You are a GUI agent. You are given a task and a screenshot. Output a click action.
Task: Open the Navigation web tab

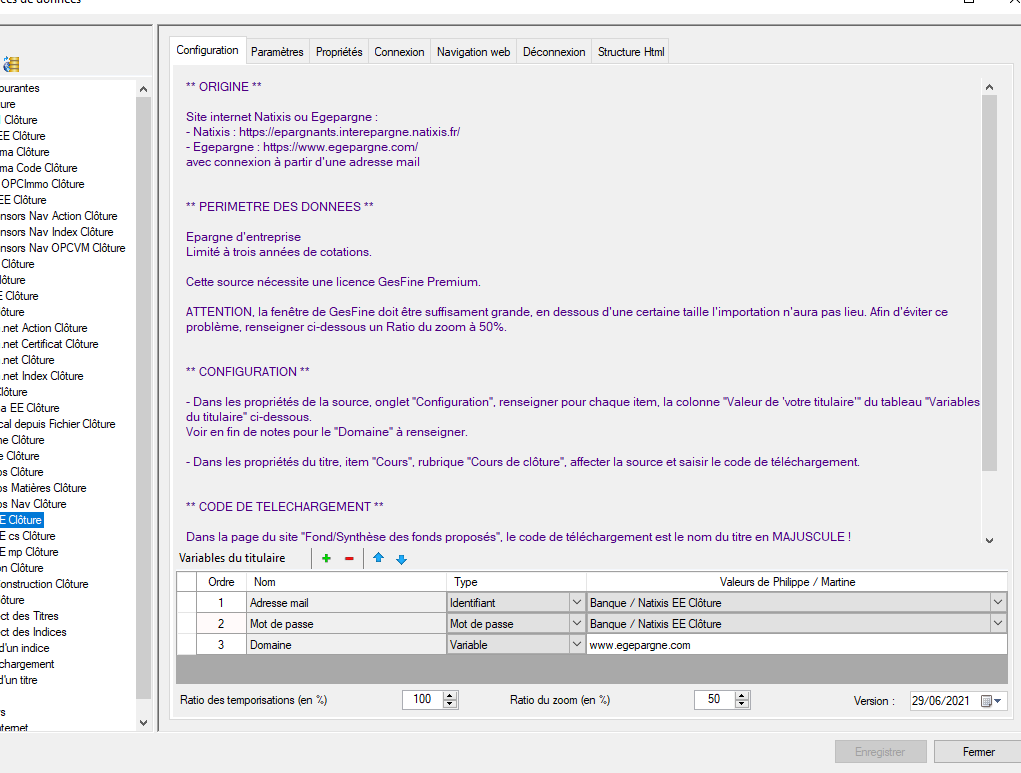[x=473, y=52]
